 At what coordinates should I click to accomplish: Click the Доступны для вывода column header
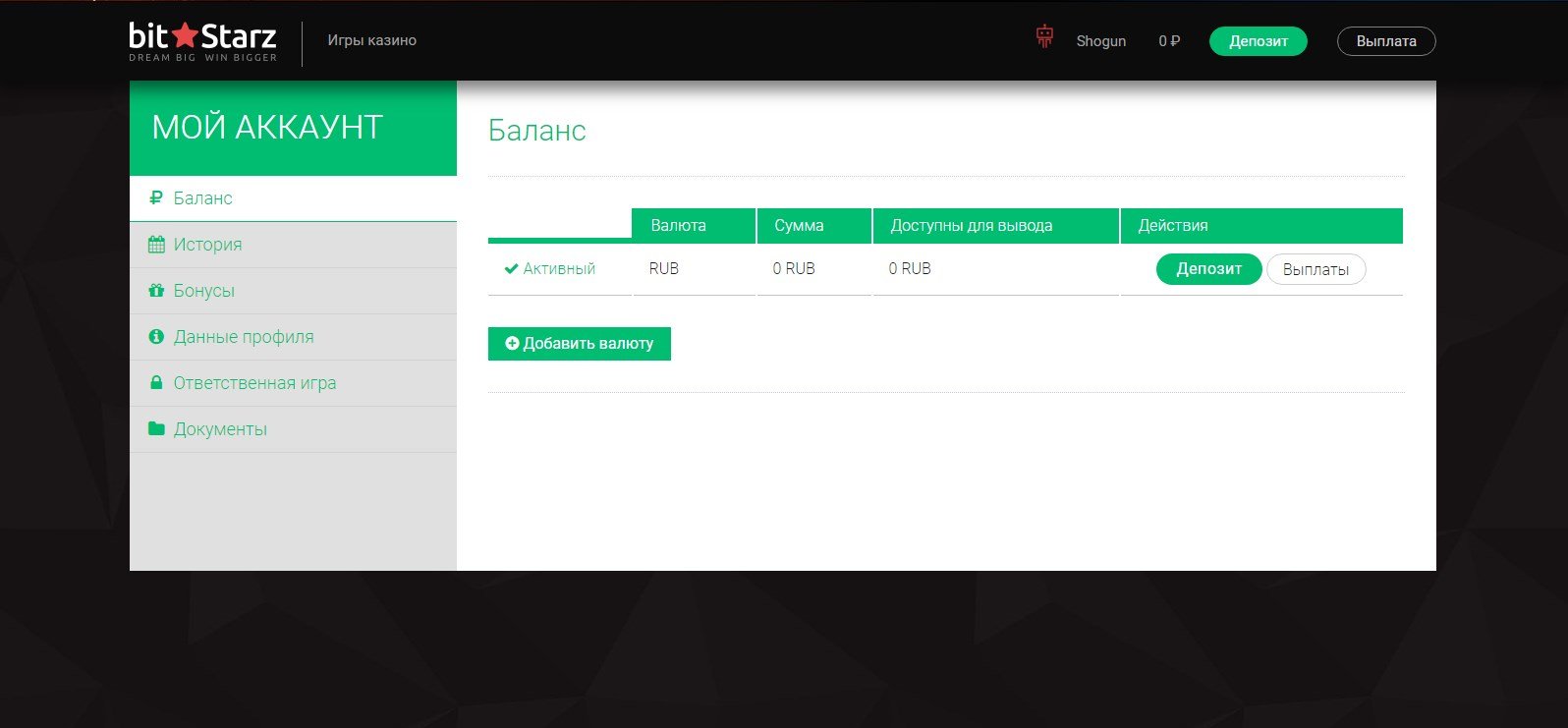point(996,225)
